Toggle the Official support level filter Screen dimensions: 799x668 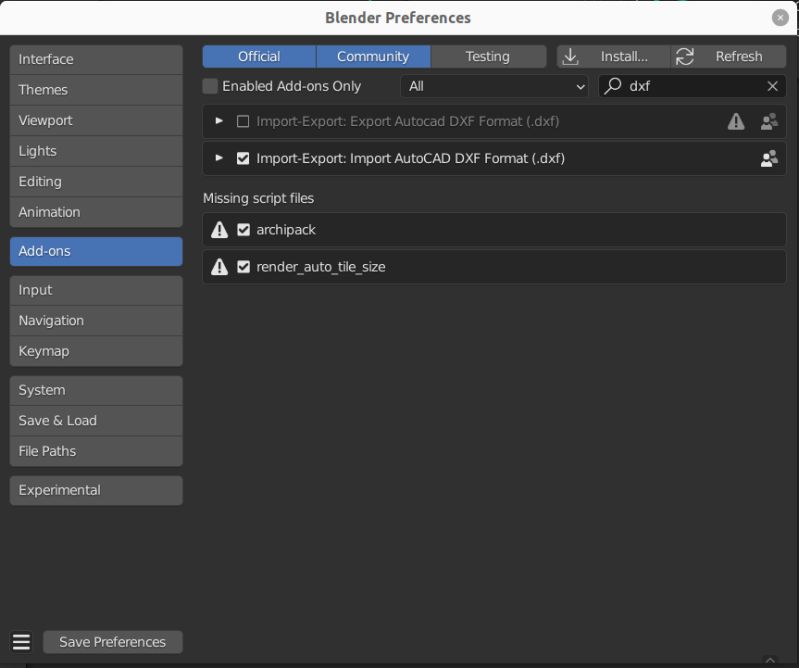(x=259, y=57)
